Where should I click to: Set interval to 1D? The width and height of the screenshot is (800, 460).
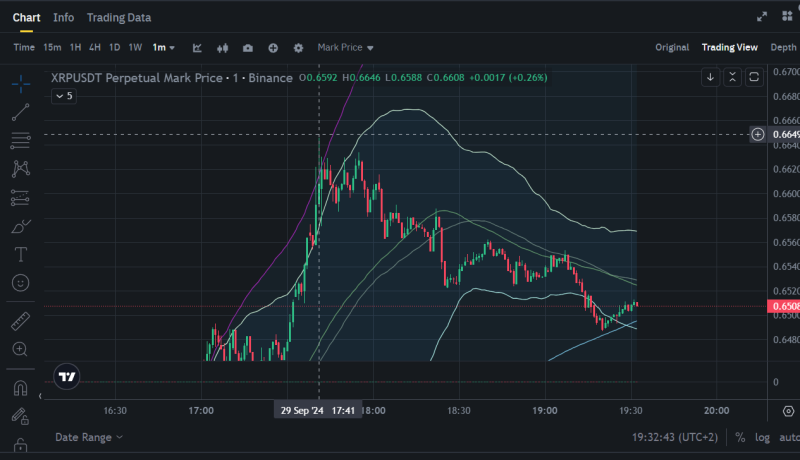[x=115, y=47]
